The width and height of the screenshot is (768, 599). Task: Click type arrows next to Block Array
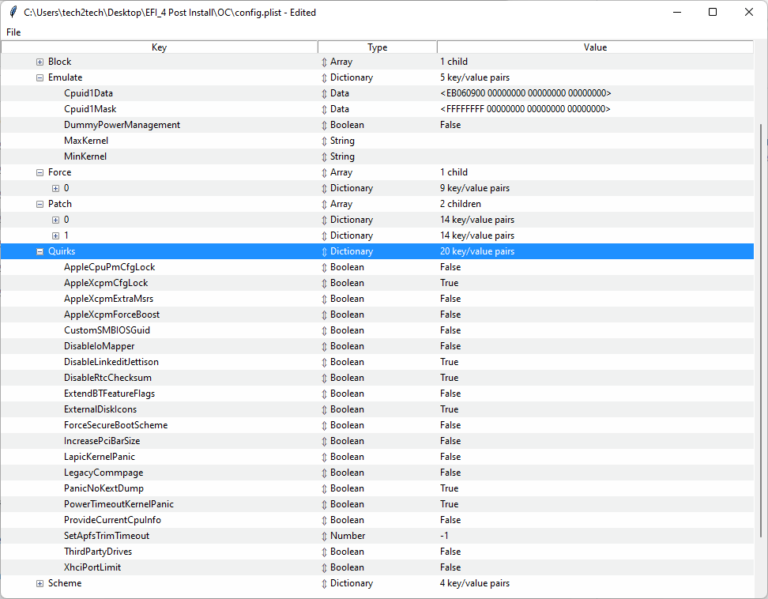point(324,62)
